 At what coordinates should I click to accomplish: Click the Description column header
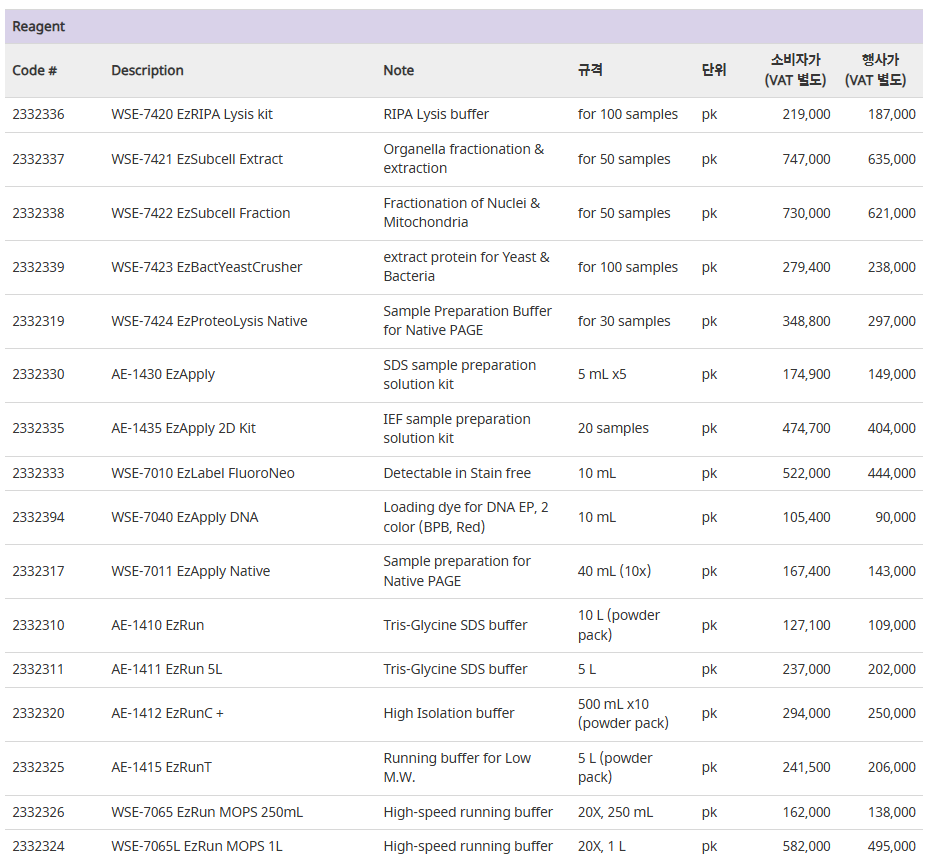(x=147, y=70)
